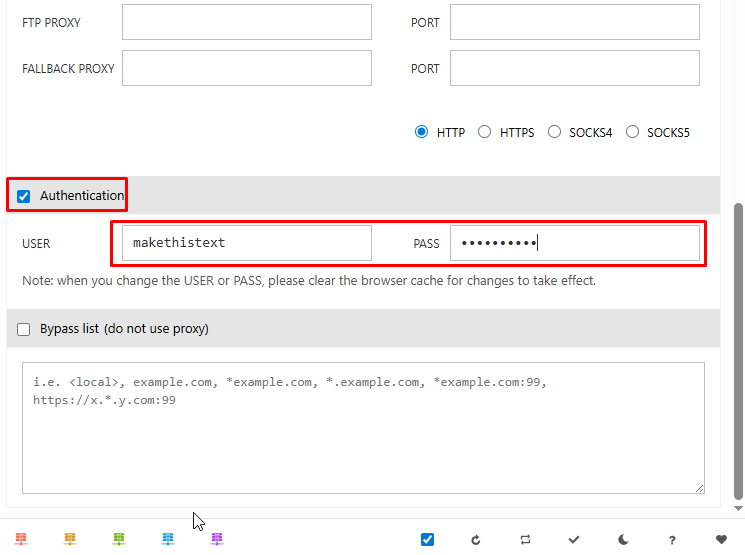Click the USER input field
This screenshot has width=745, height=555.
(246, 243)
